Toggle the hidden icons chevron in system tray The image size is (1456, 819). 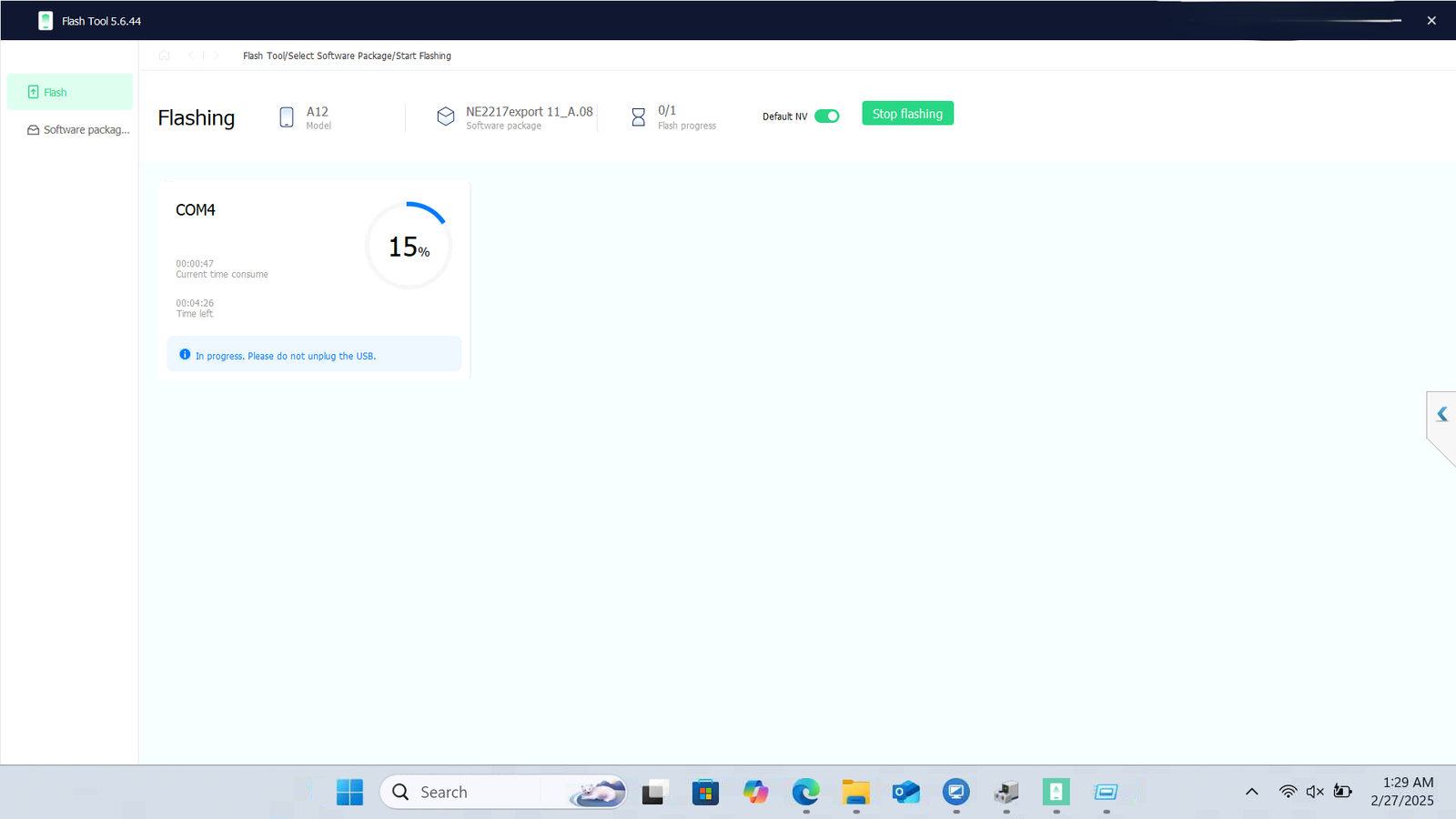(1252, 792)
